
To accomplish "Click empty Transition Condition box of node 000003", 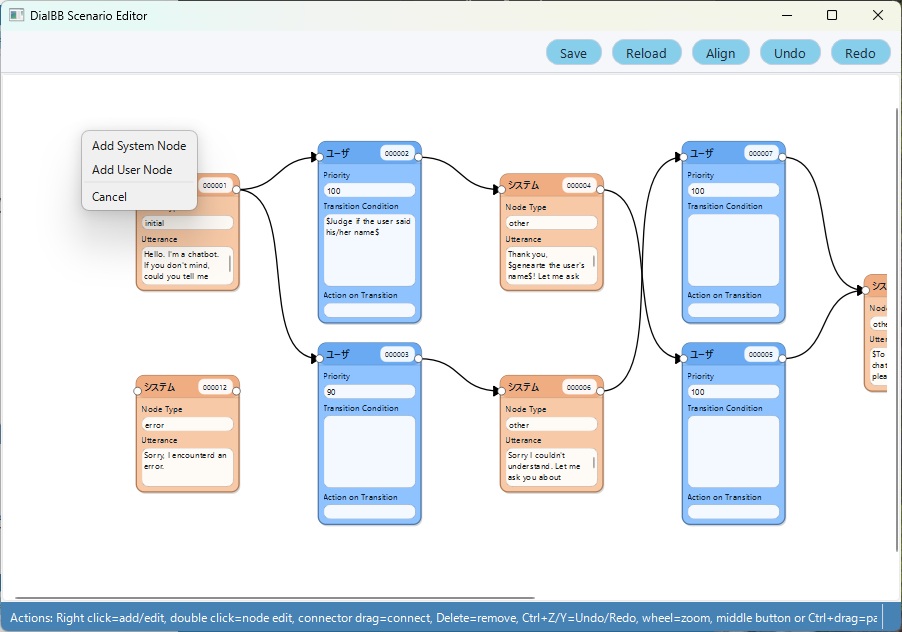I will [369, 451].
